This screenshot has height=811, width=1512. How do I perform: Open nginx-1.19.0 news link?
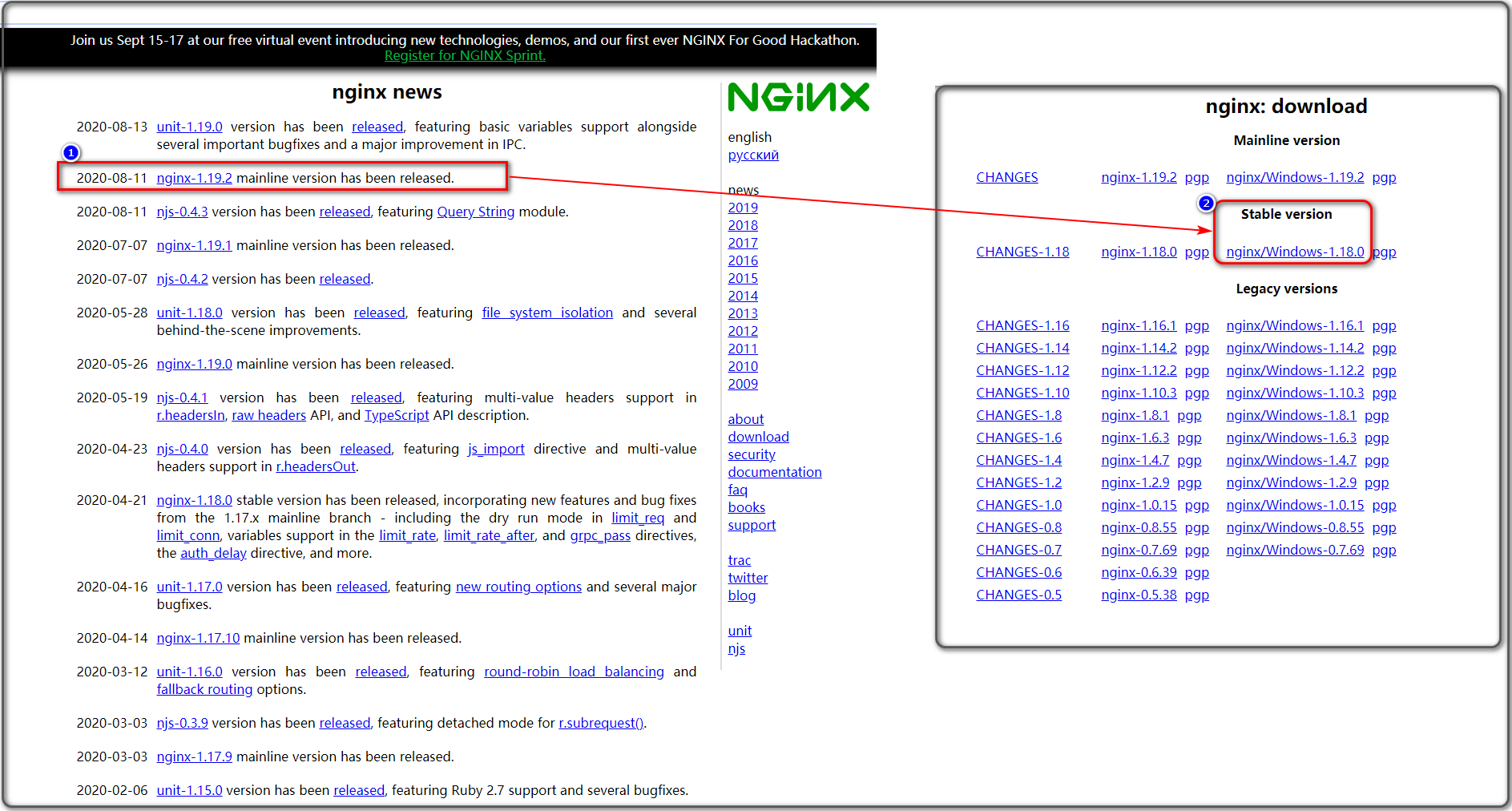pyautogui.click(x=194, y=364)
